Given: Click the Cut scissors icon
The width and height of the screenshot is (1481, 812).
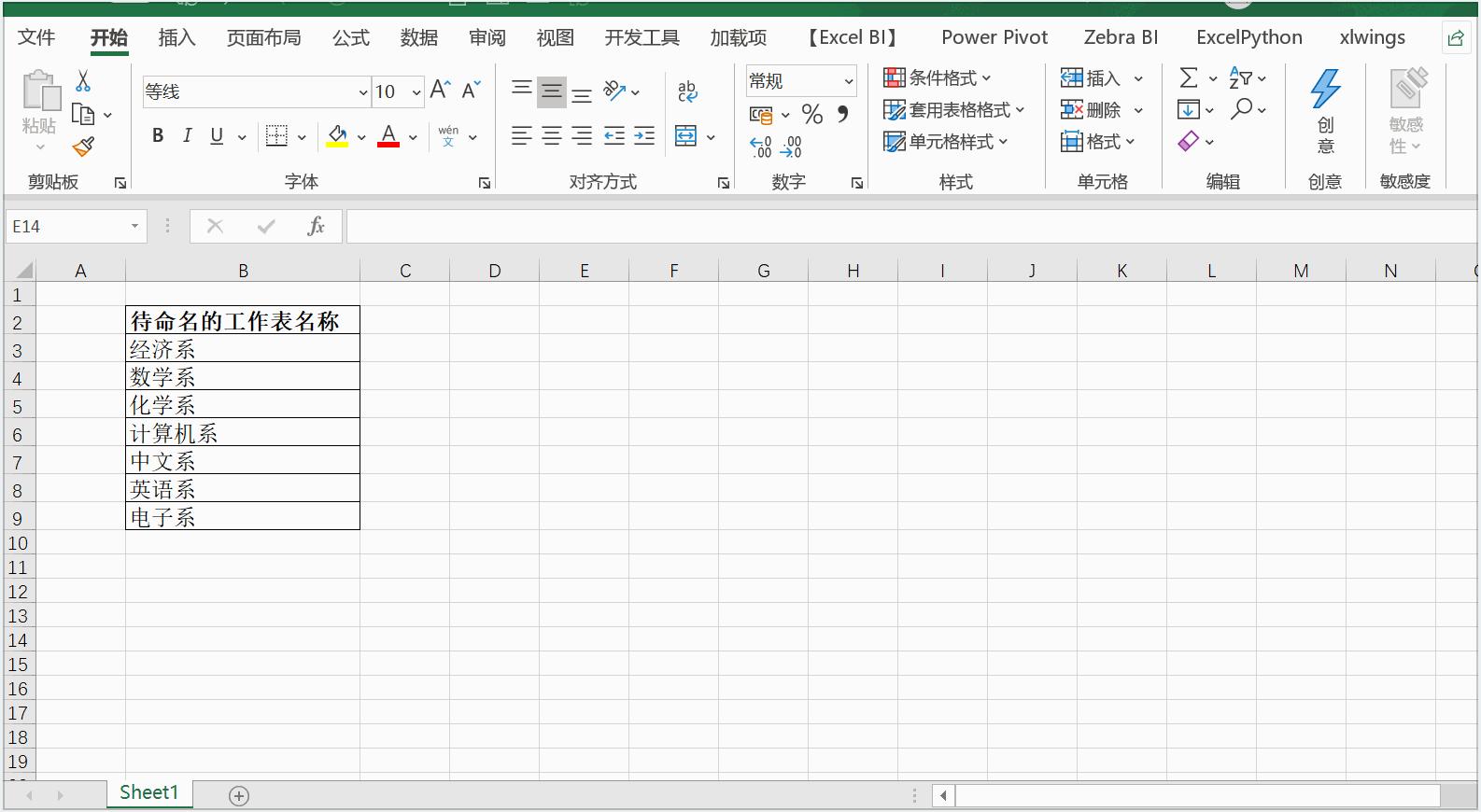Looking at the screenshot, I should [83, 81].
